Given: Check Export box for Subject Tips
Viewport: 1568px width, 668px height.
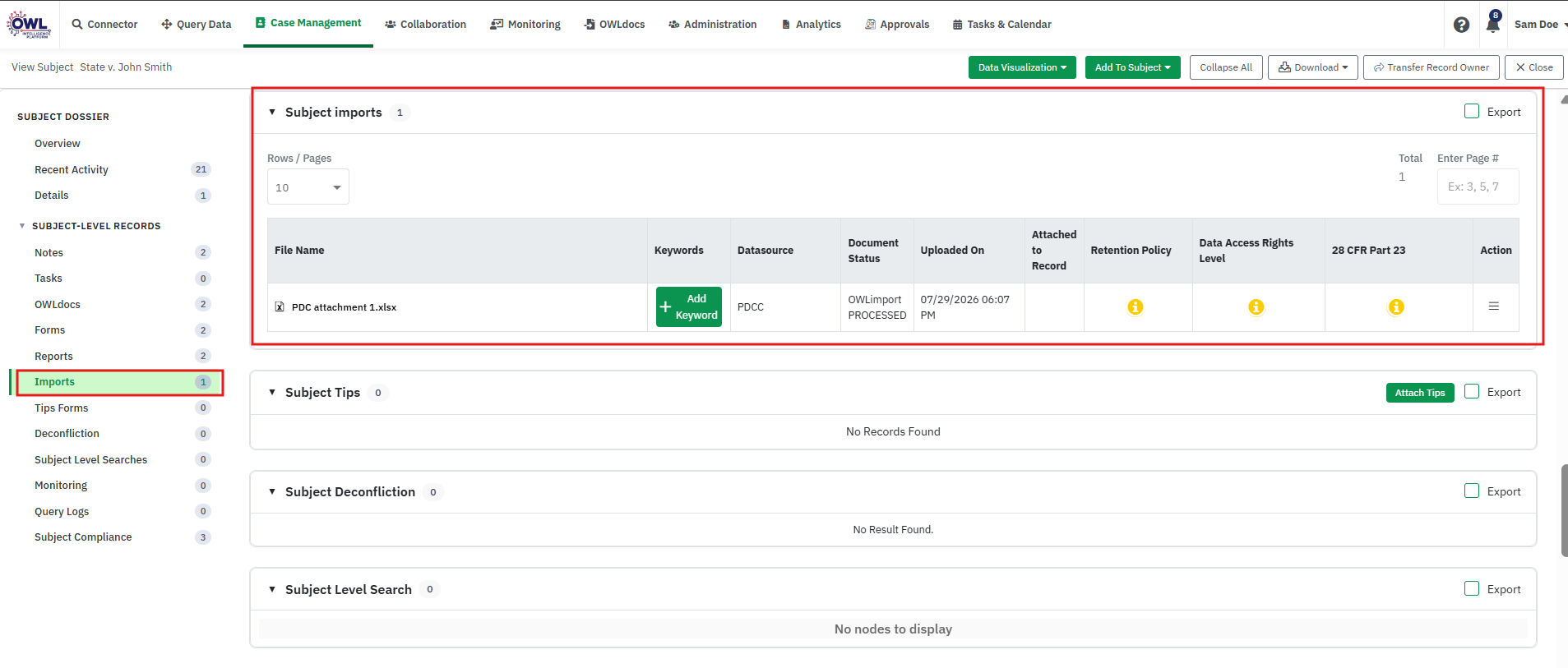Looking at the screenshot, I should tap(1472, 391).
